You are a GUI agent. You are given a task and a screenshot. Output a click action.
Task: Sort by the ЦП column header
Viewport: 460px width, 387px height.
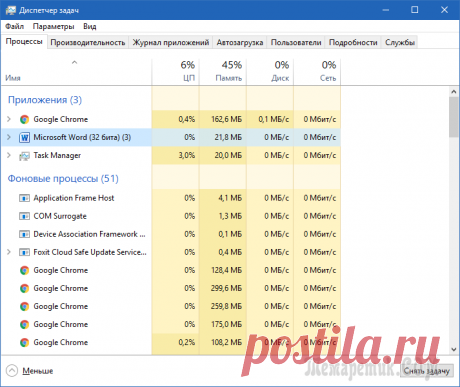click(x=176, y=71)
